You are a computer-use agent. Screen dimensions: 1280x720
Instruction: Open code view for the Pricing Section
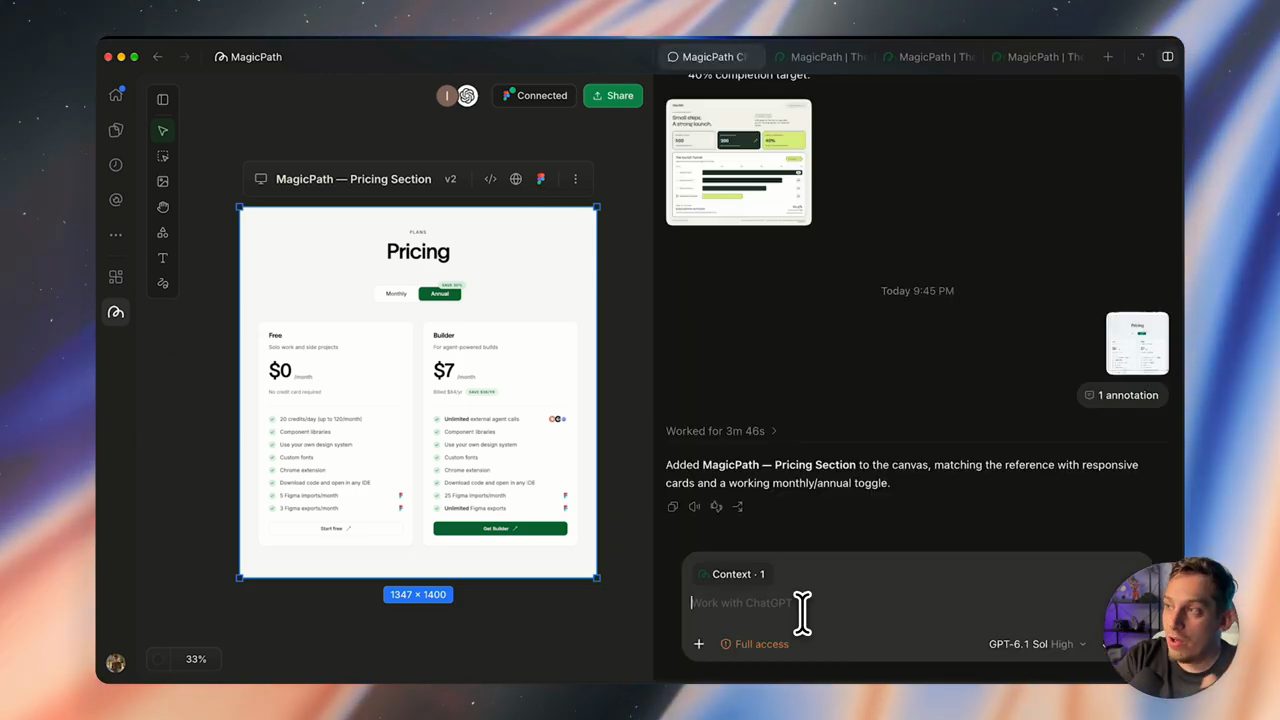[490, 179]
